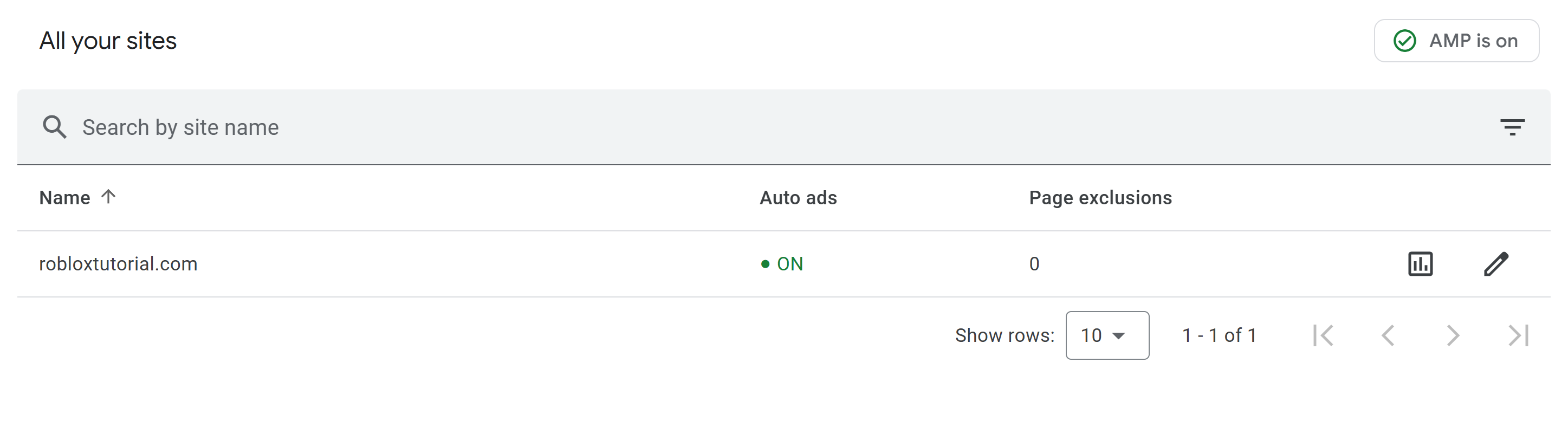Click the Page exclusions column header

pyautogui.click(x=1100, y=197)
